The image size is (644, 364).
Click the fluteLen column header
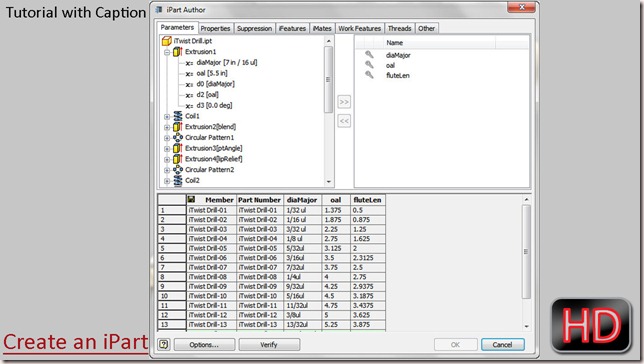[x=368, y=200]
